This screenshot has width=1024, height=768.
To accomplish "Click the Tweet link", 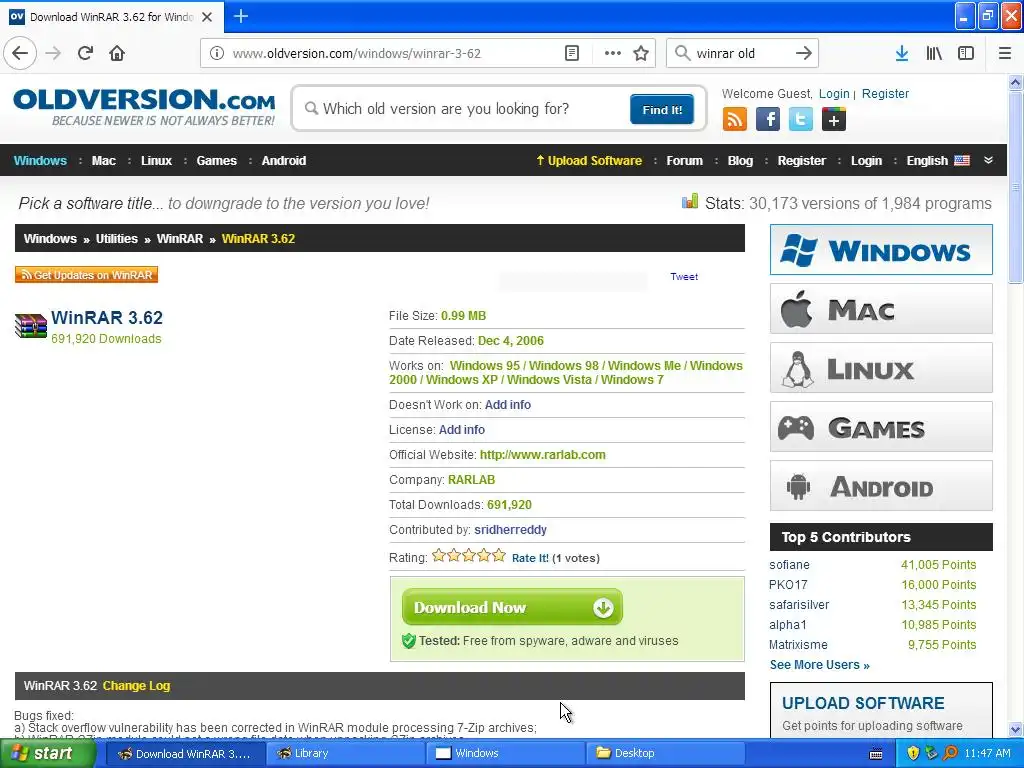I will [x=684, y=276].
